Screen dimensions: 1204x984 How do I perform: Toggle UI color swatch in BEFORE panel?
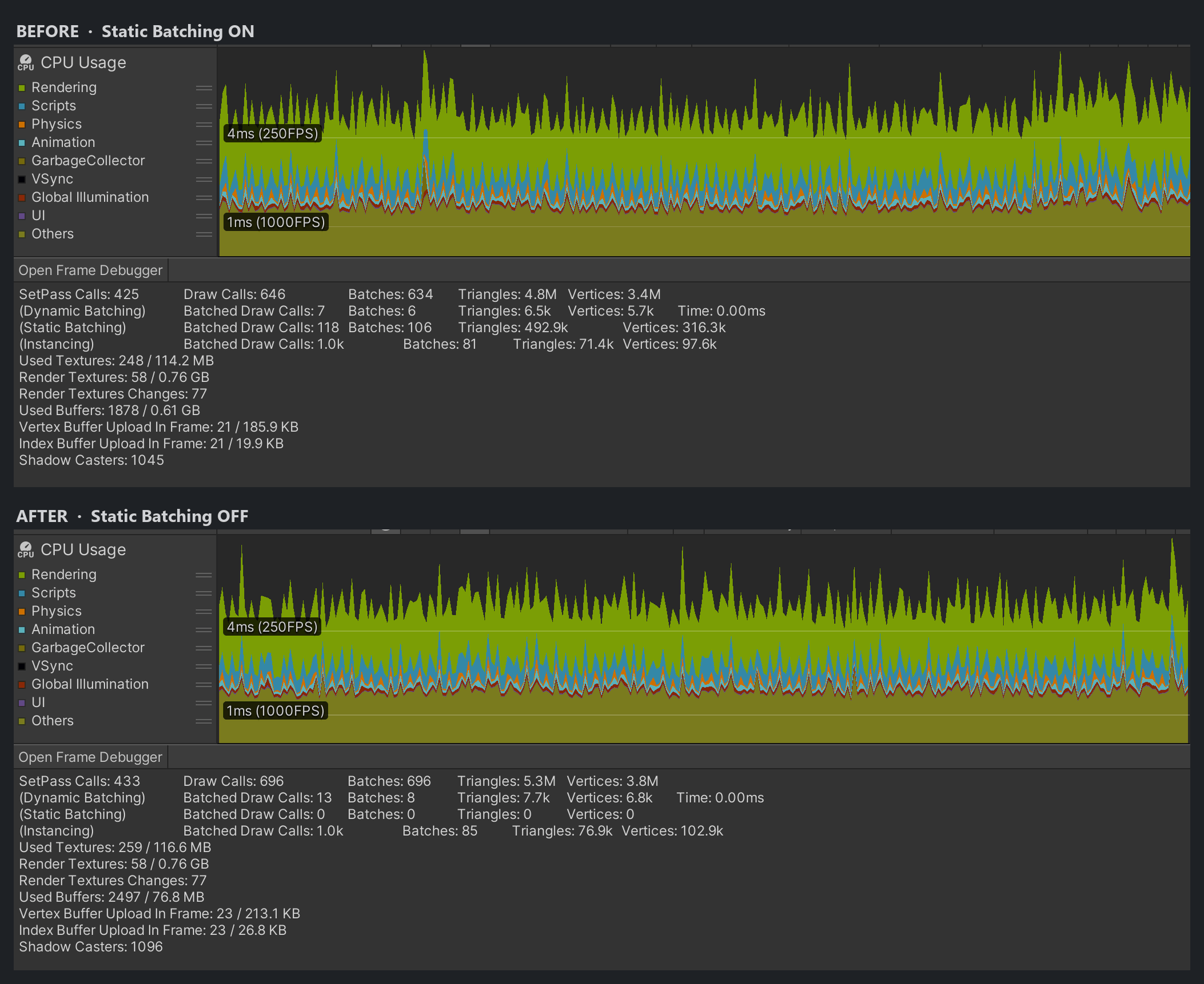[22, 216]
